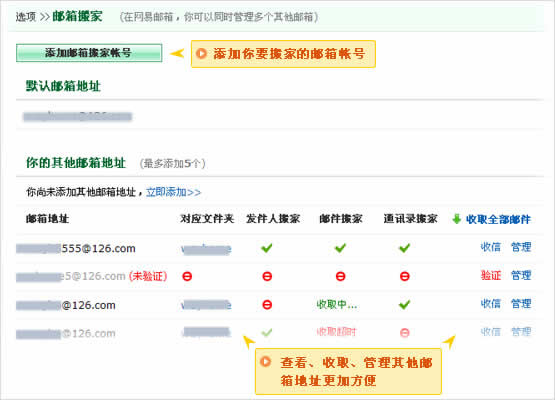Click red stop icon under 发件人搬家 third row
The image size is (555, 400).
click(x=267, y=304)
